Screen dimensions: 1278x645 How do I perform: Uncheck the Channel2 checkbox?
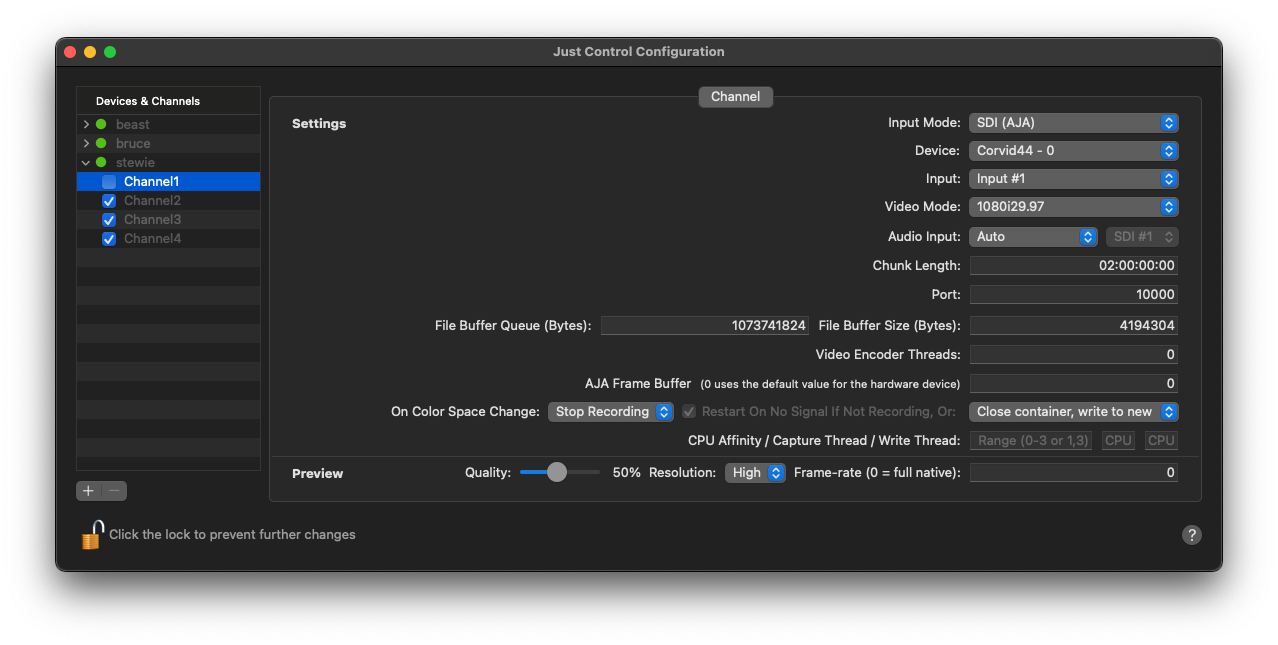point(109,201)
